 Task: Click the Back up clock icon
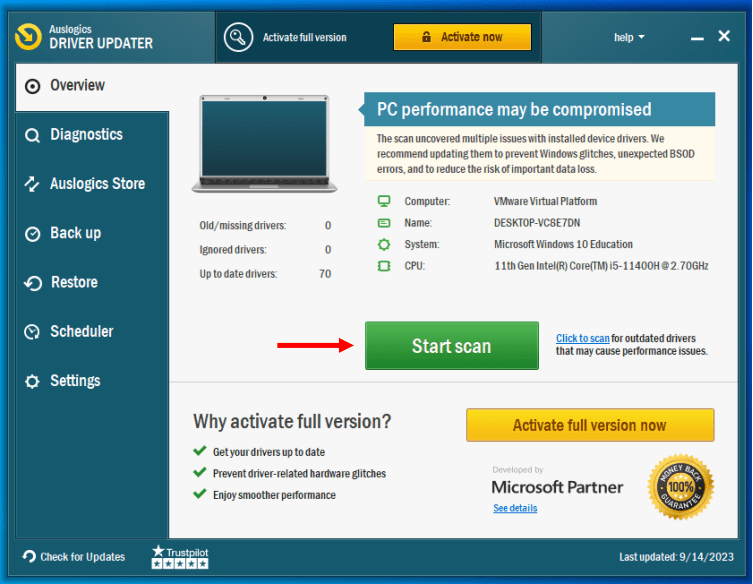point(33,233)
